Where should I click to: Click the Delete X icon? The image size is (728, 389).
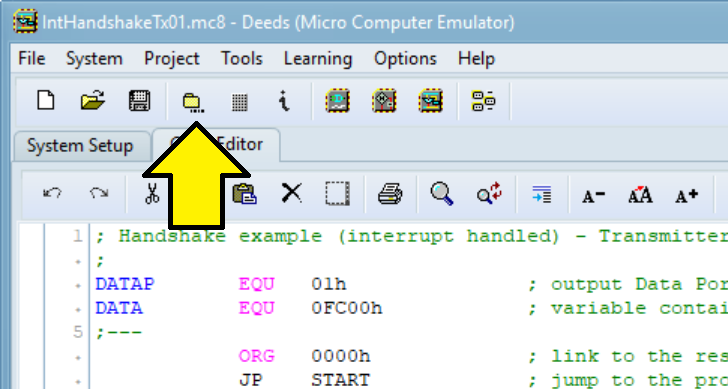click(x=292, y=193)
